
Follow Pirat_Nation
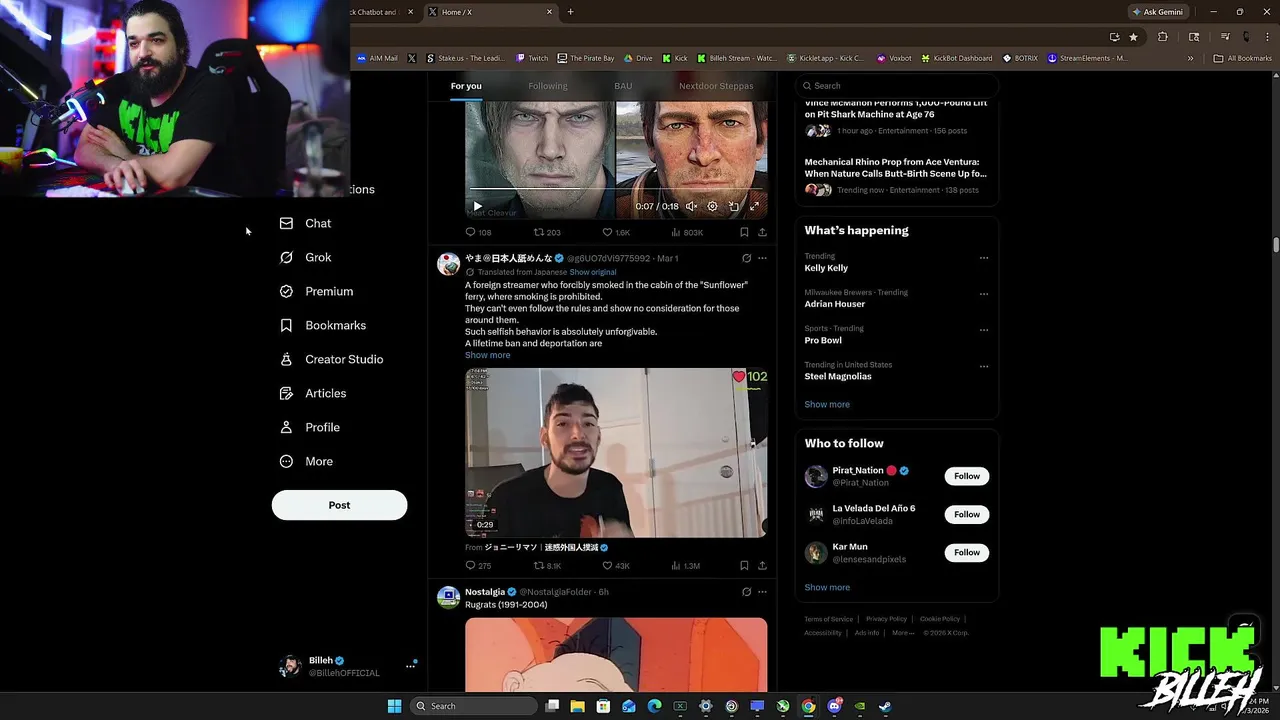(967, 476)
